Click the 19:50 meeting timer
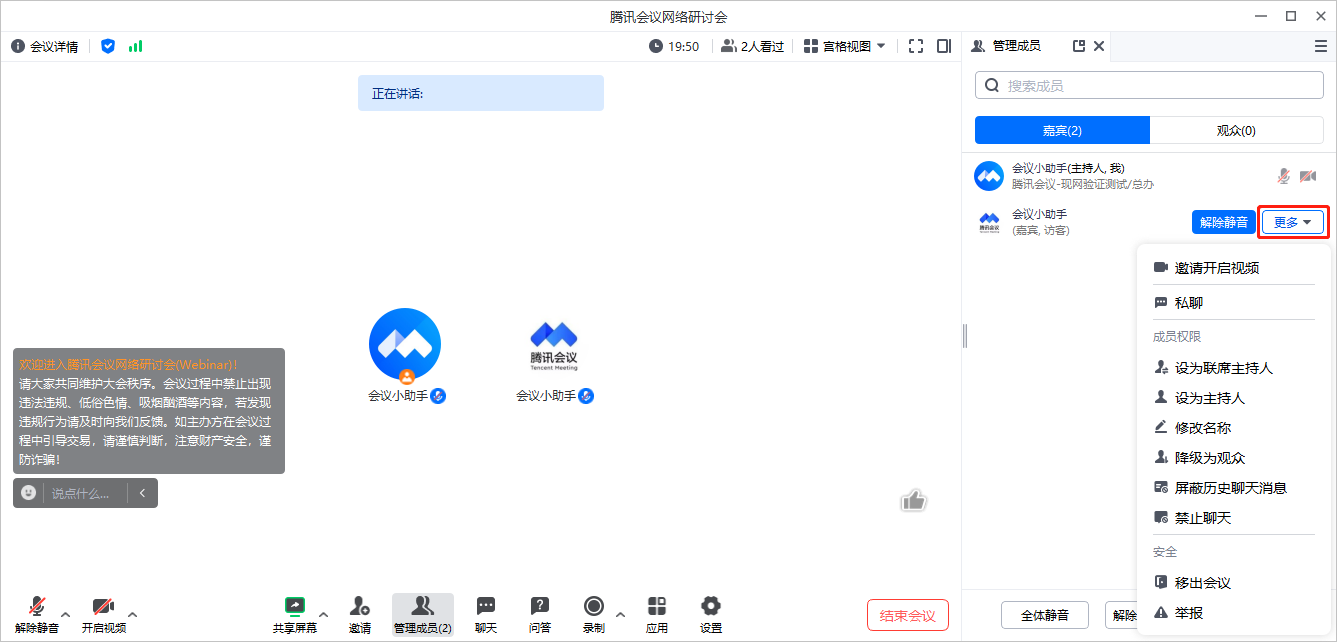The image size is (1337, 642). [x=674, y=46]
